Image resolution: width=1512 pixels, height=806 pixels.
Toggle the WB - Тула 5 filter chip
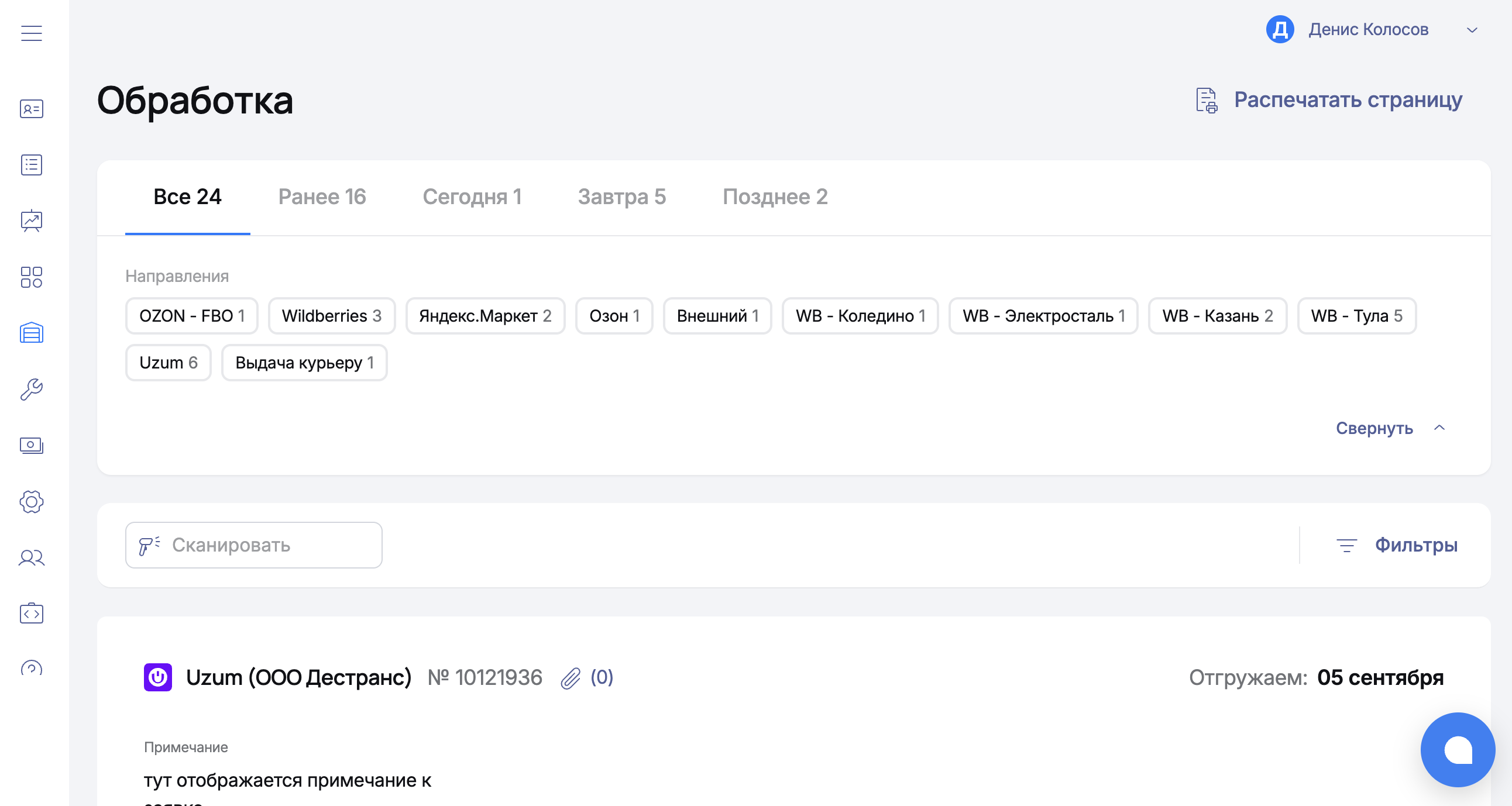1356,316
